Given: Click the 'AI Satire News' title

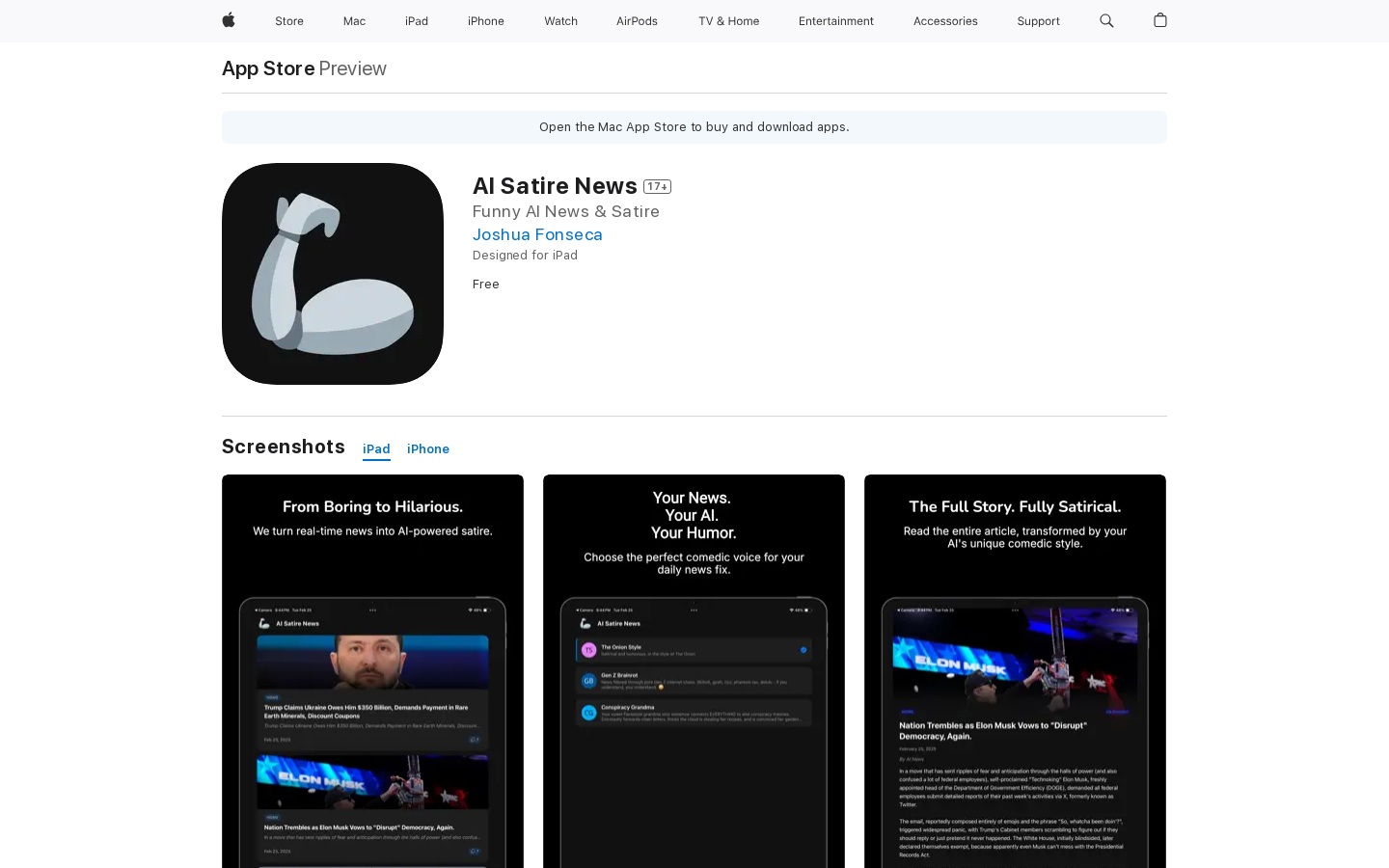Looking at the screenshot, I should point(555,185).
